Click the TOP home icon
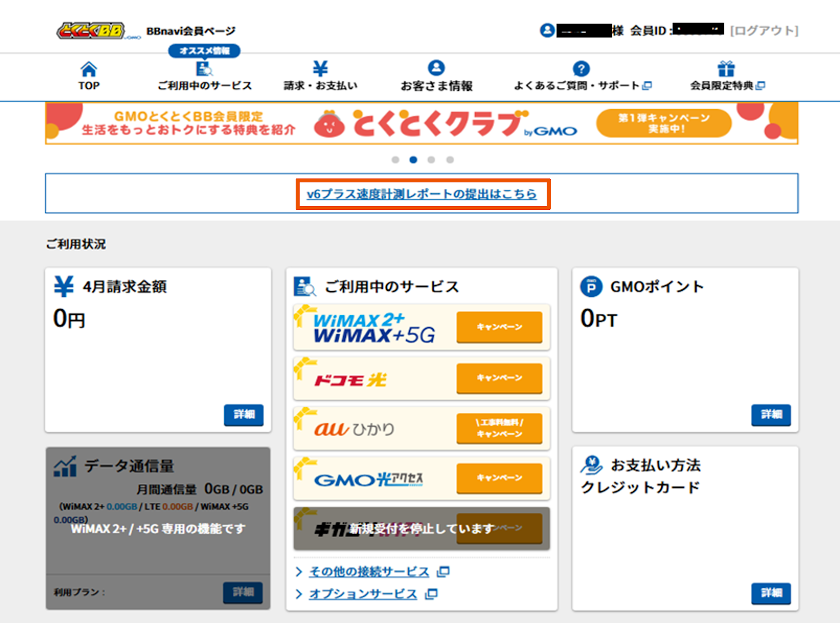The height and width of the screenshot is (623, 840). 89,70
